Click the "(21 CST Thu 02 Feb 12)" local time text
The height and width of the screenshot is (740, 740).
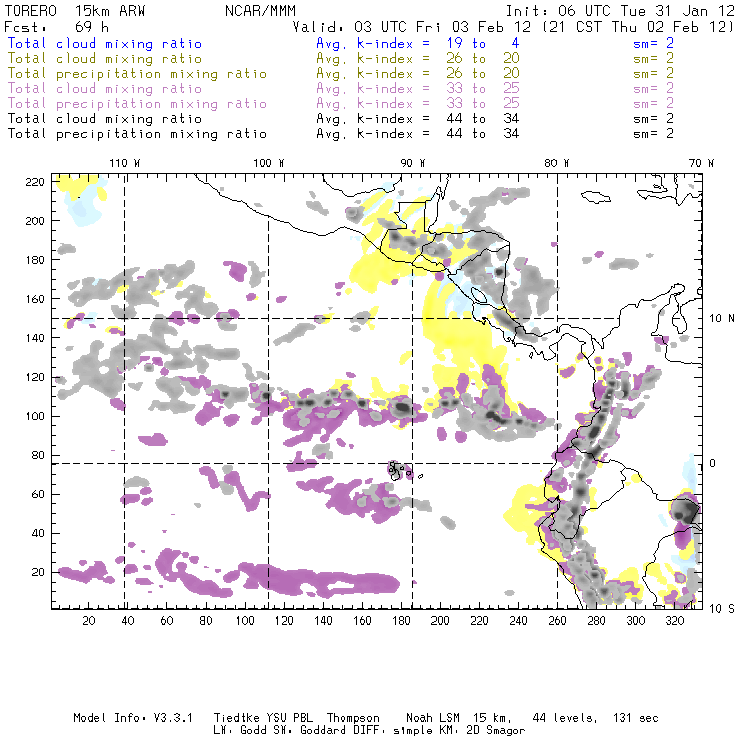tap(639, 27)
